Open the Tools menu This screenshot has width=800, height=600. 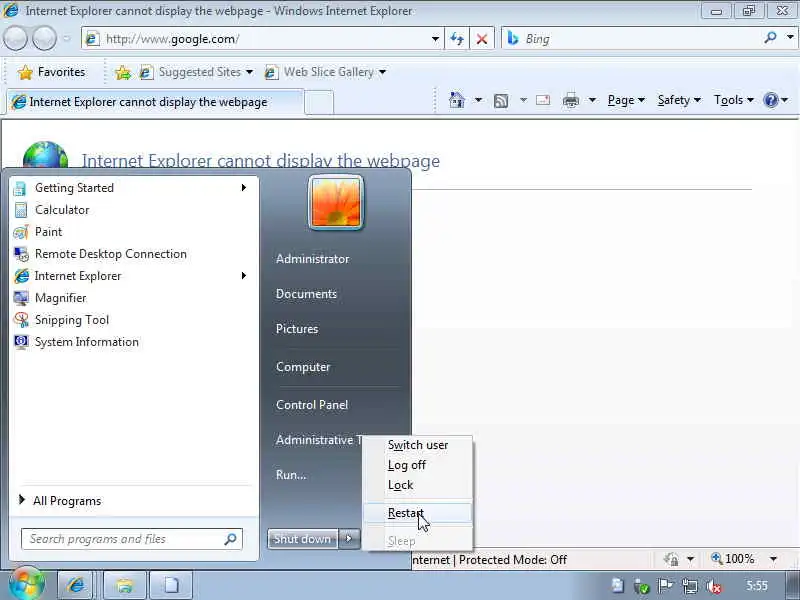pos(734,100)
